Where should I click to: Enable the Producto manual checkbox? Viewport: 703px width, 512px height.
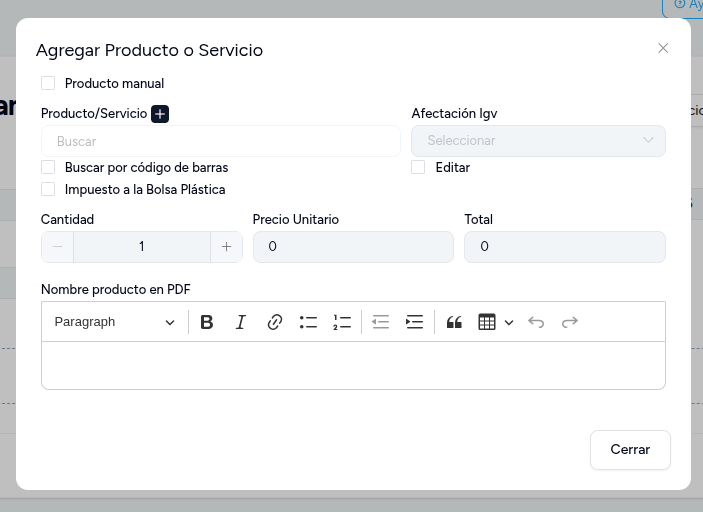pyautogui.click(x=48, y=83)
